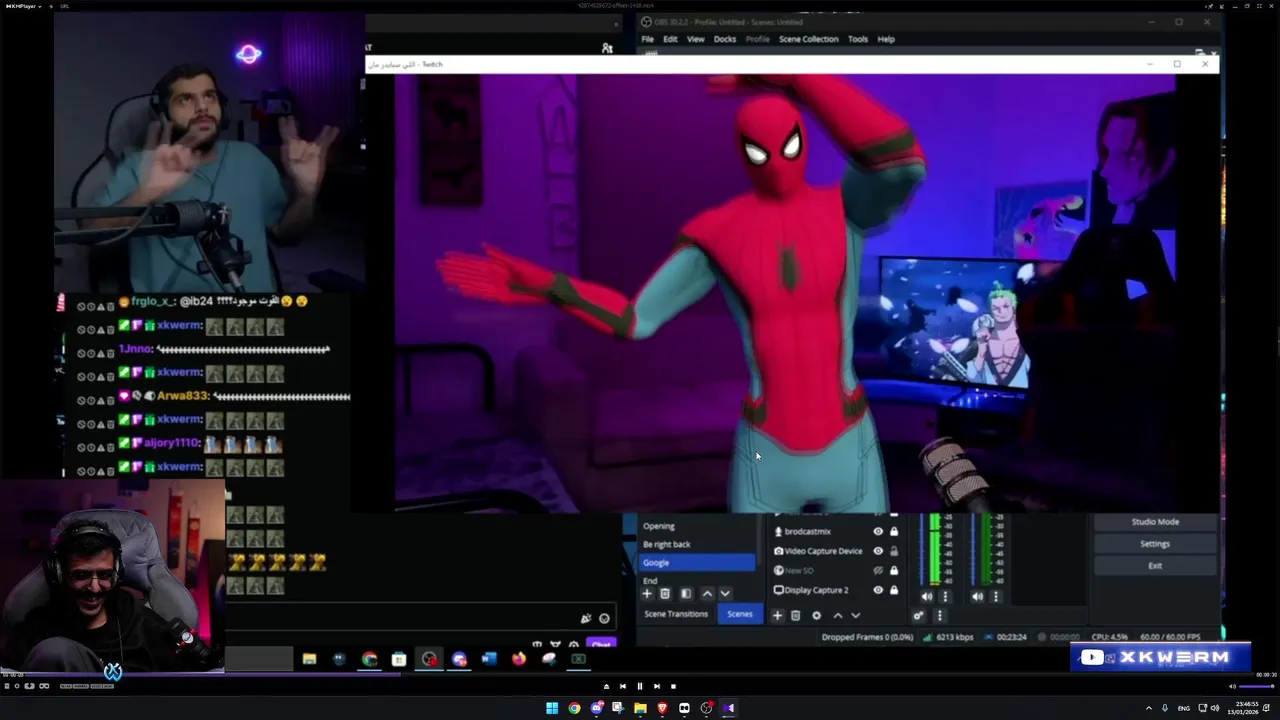Skip to previous item in media player

tap(622, 686)
